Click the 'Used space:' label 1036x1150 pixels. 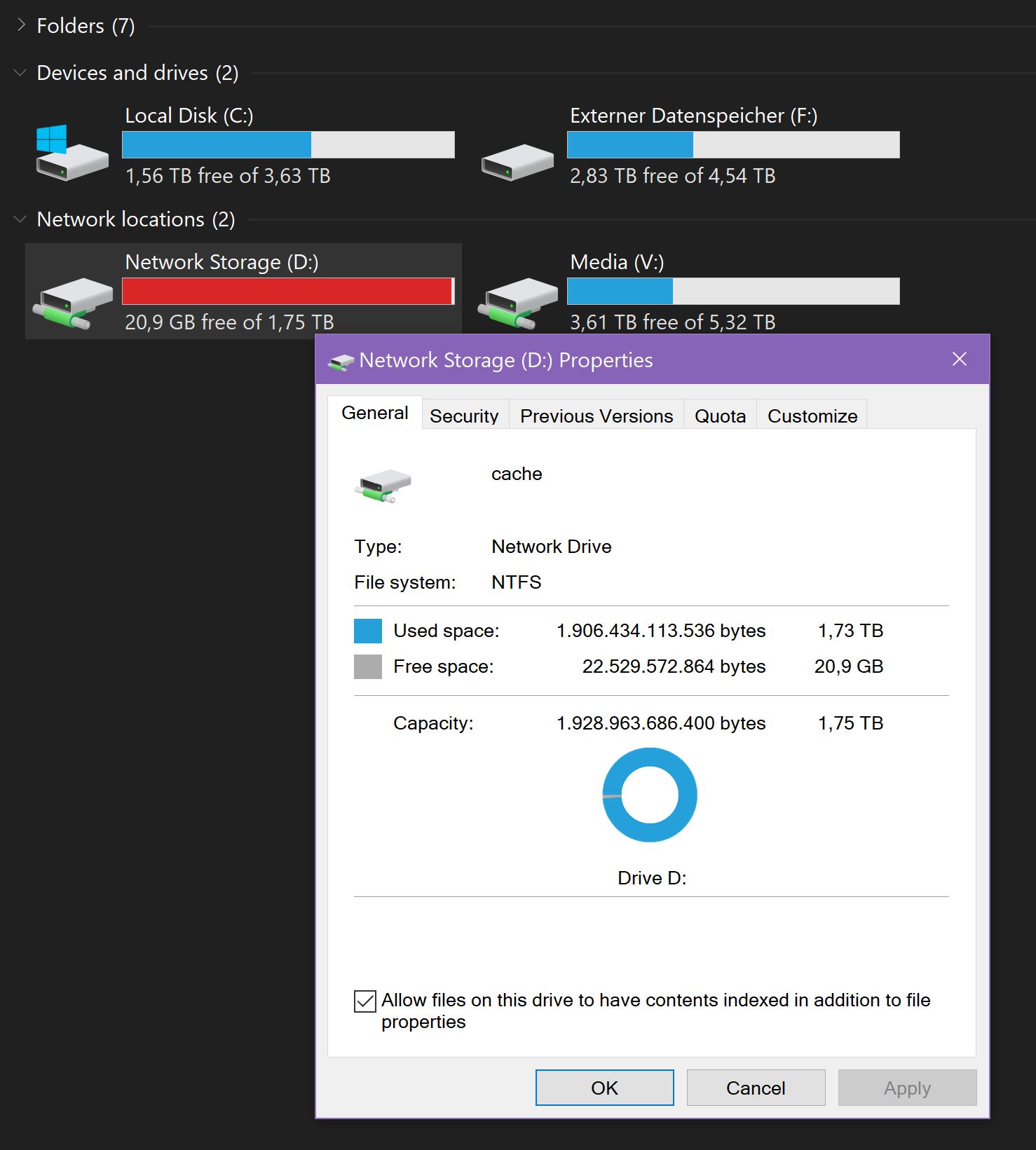point(447,631)
